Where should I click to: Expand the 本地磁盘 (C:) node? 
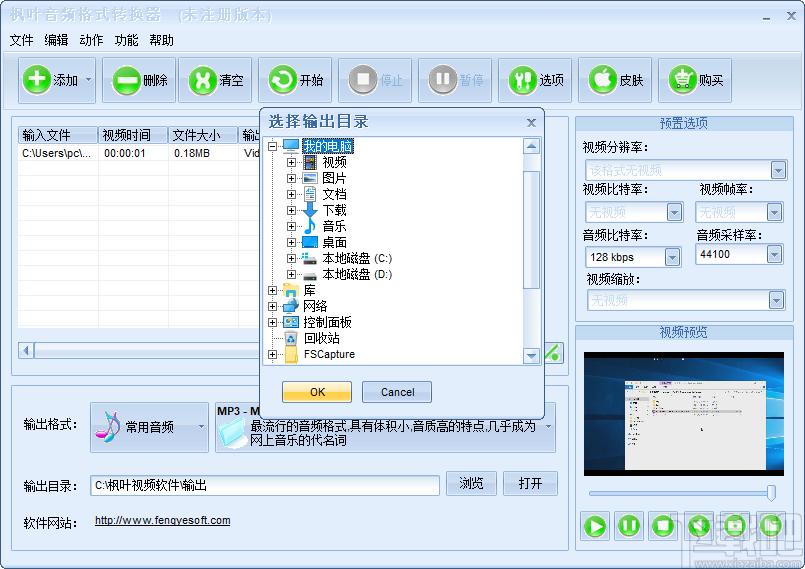[291, 258]
